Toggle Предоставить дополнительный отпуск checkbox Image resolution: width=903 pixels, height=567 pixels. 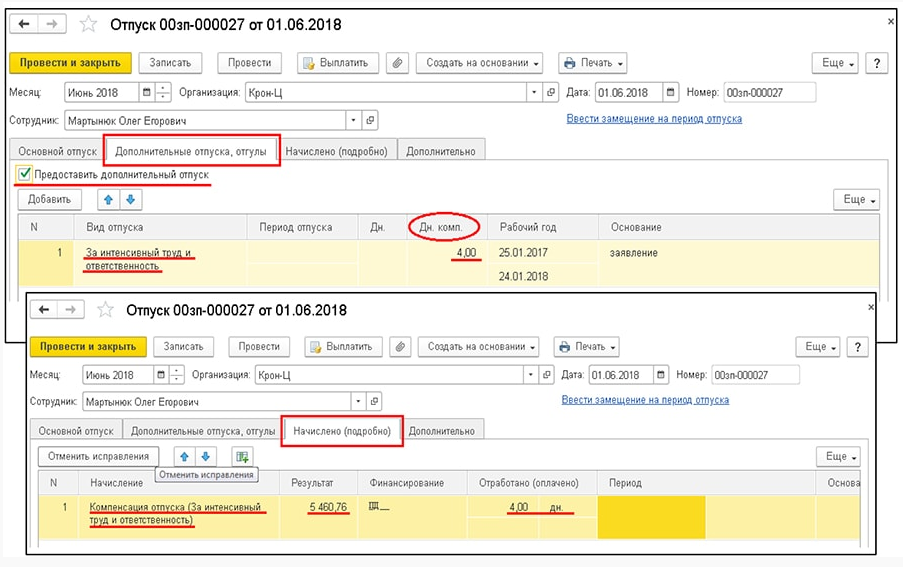pyautogui.click(x=24, y=174)
